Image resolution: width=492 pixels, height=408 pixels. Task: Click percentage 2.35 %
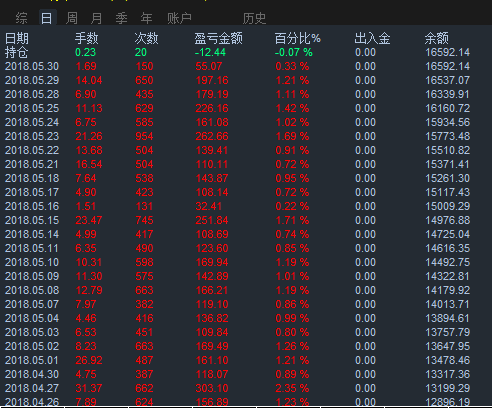click(x=292, y=388)
